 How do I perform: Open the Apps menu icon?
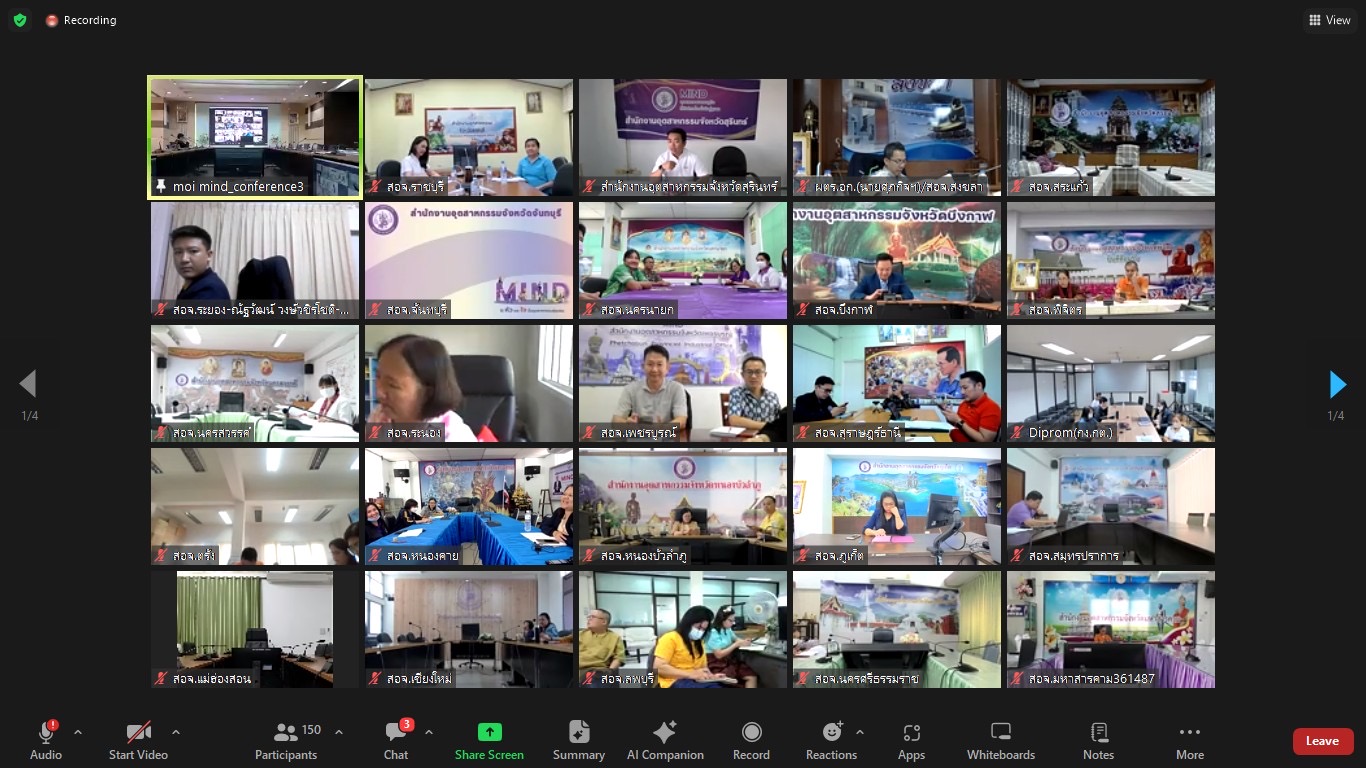[x=911, y=741]
